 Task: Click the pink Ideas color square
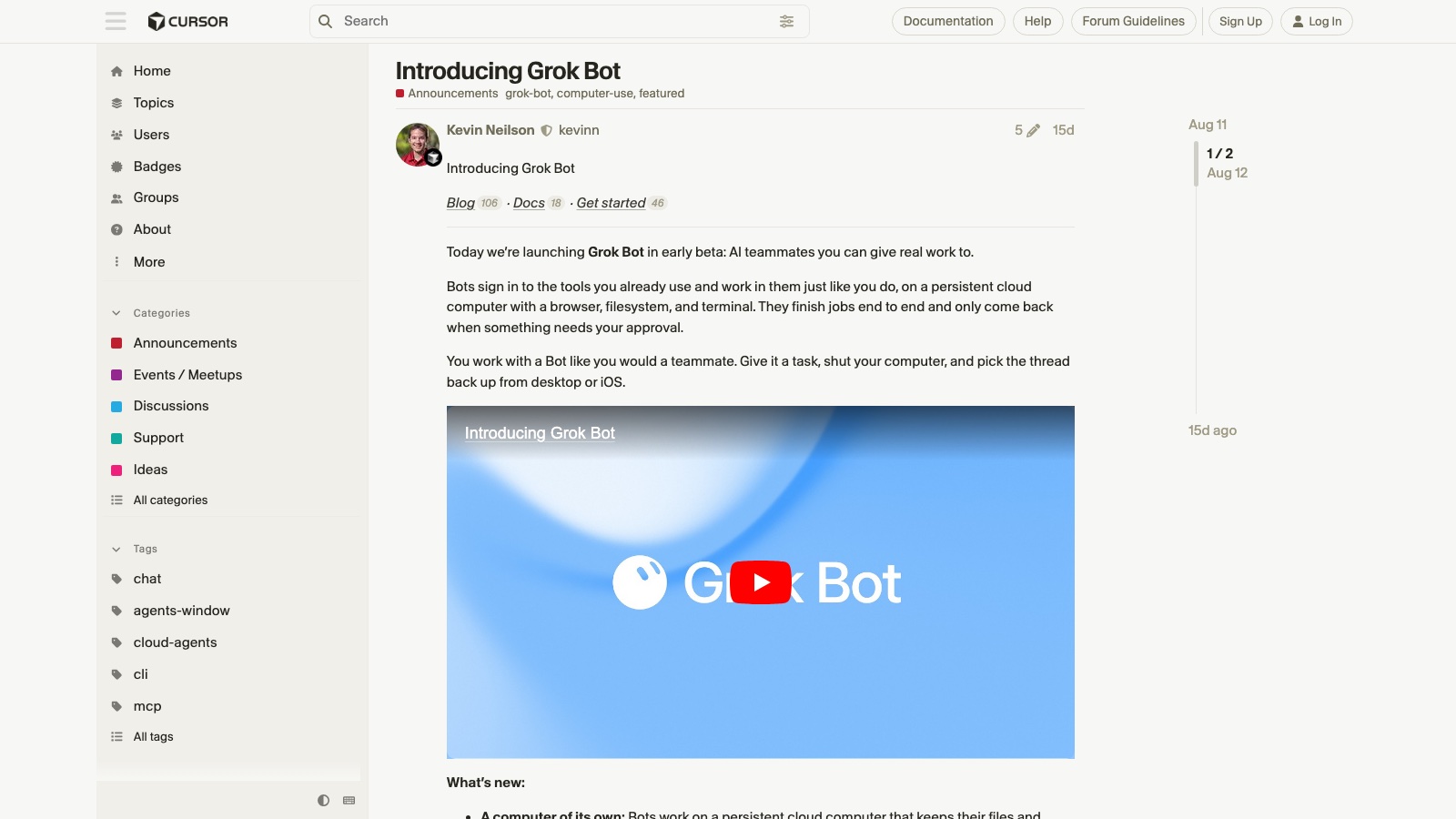click(116, 470)
